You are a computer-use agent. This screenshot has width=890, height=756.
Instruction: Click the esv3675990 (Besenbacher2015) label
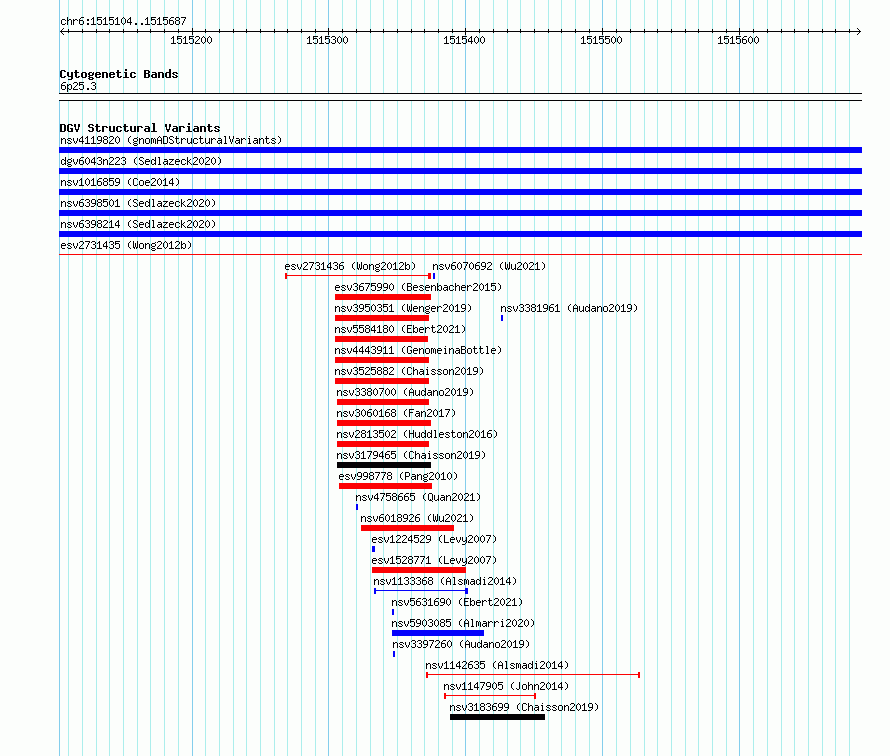point(418,287)
